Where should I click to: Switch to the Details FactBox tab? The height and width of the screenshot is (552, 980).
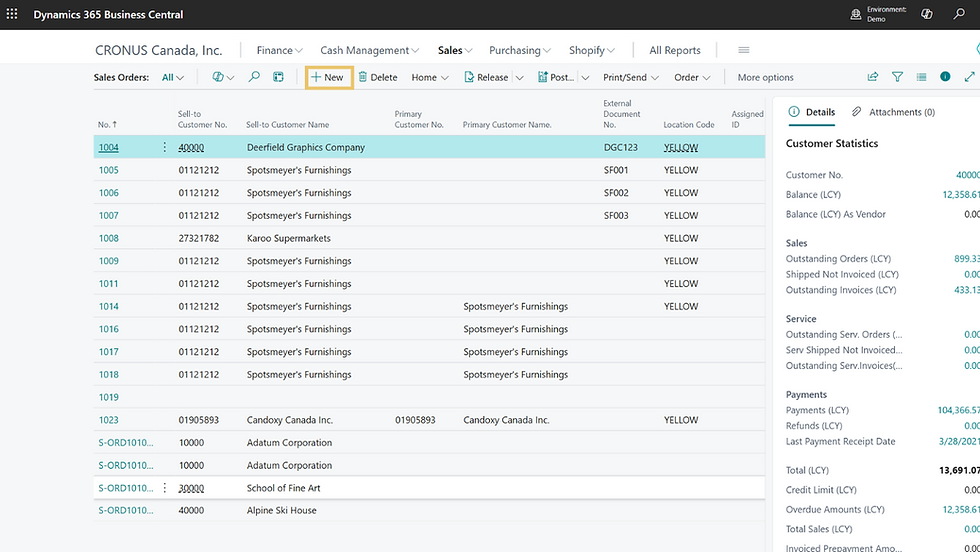[x=811, y=112]
